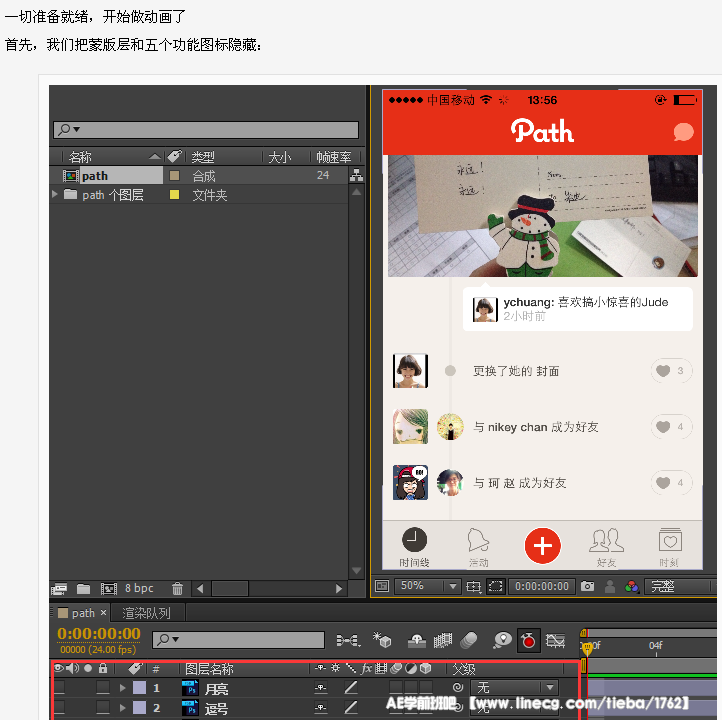Open the parent dropdown 无 for layer 月亮
The image size is (722, 720).
[x=514, y=688]
